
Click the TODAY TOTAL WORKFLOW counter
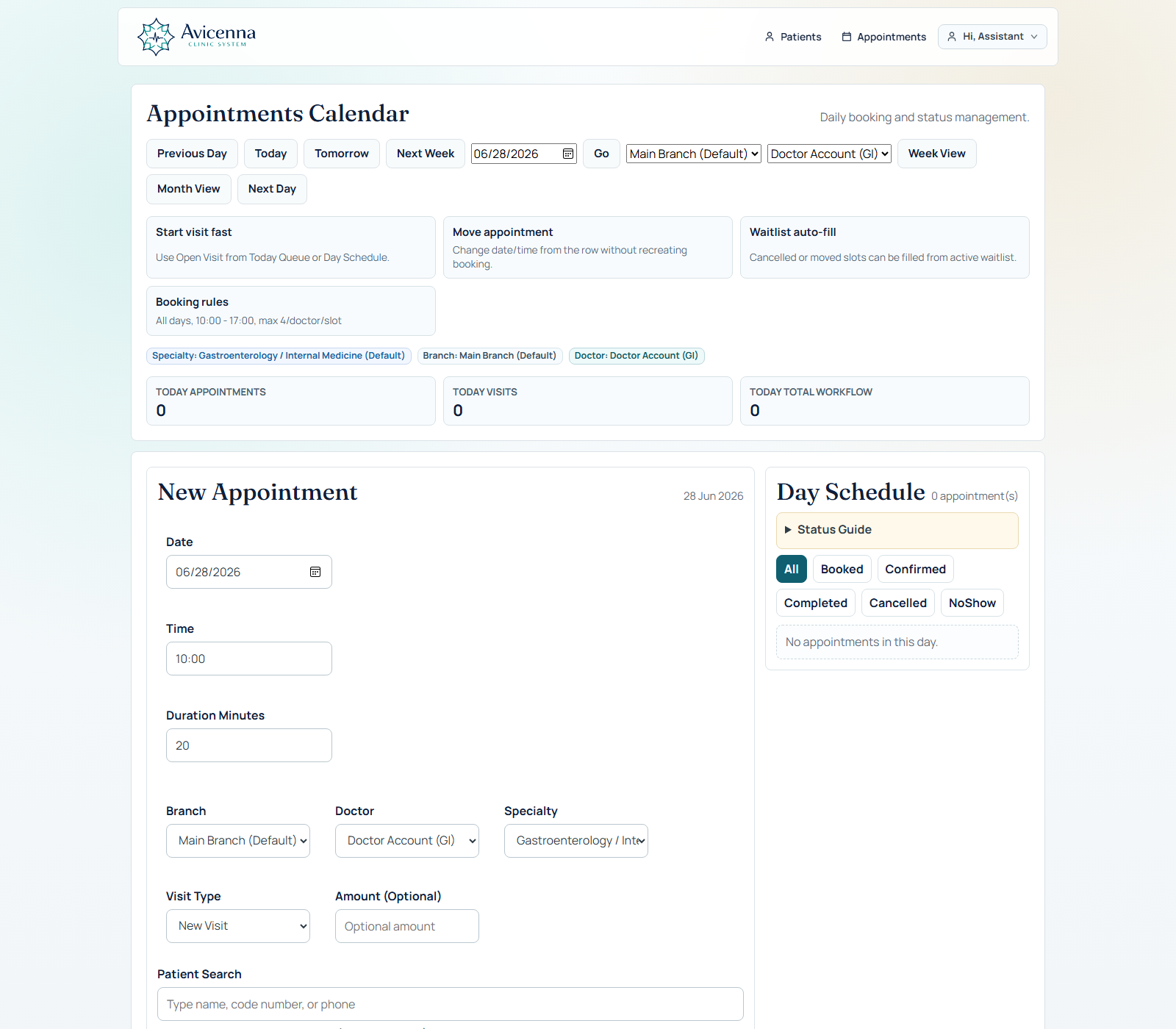[885, 401]
